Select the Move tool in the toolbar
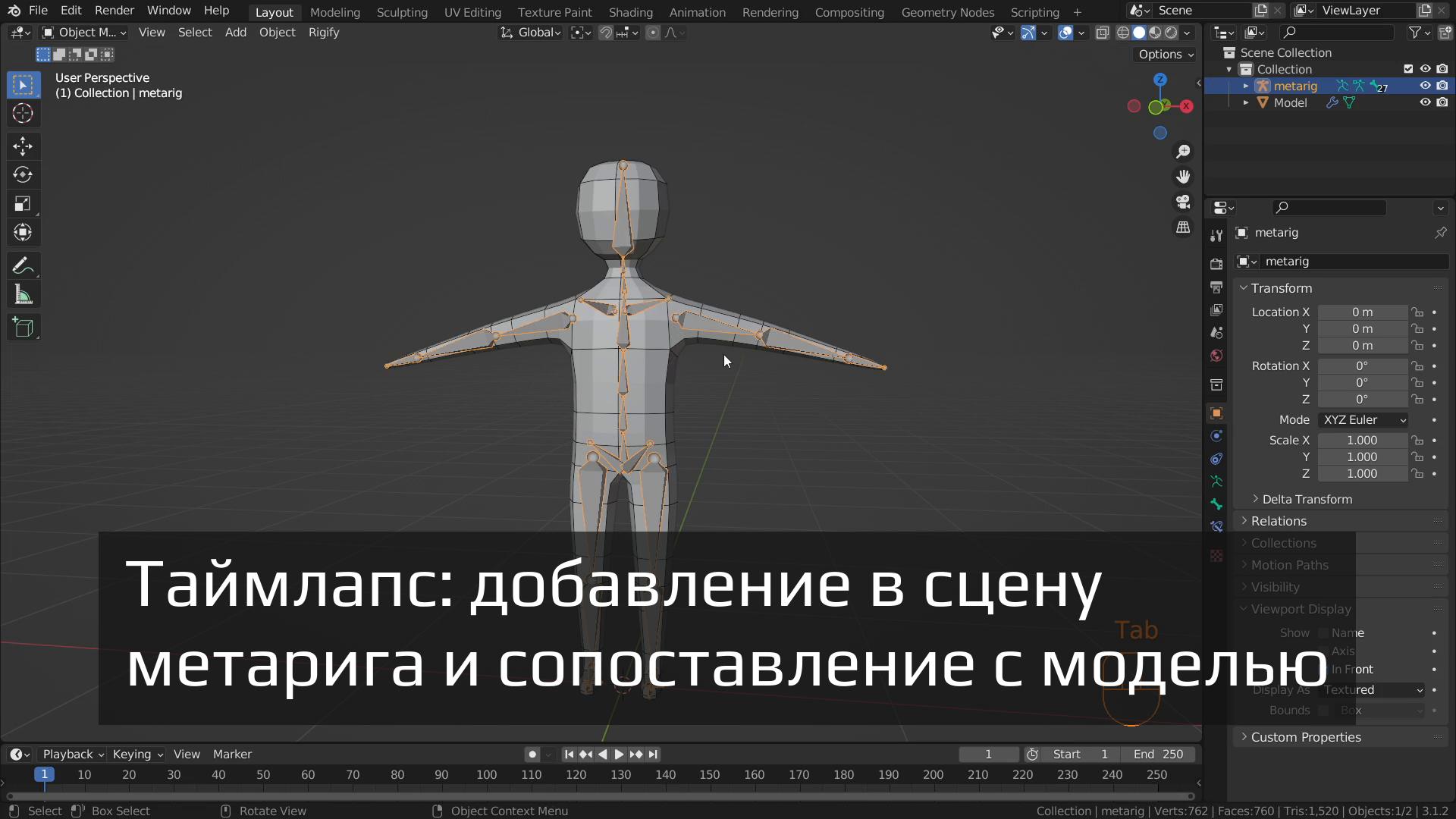Screen dimensions: 1456x819 pos(23,146)
